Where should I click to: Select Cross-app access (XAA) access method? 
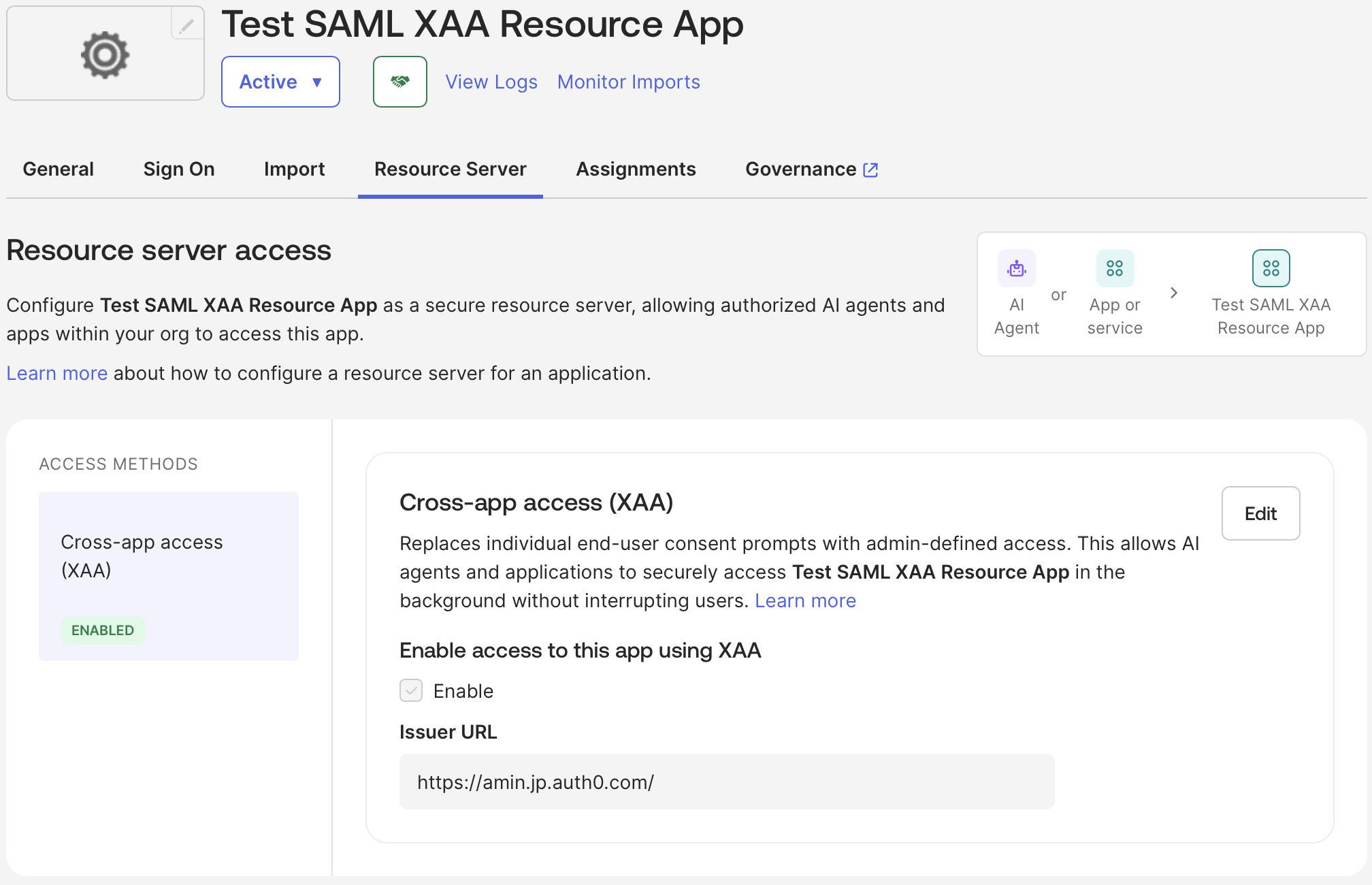[x=169, y=576]
